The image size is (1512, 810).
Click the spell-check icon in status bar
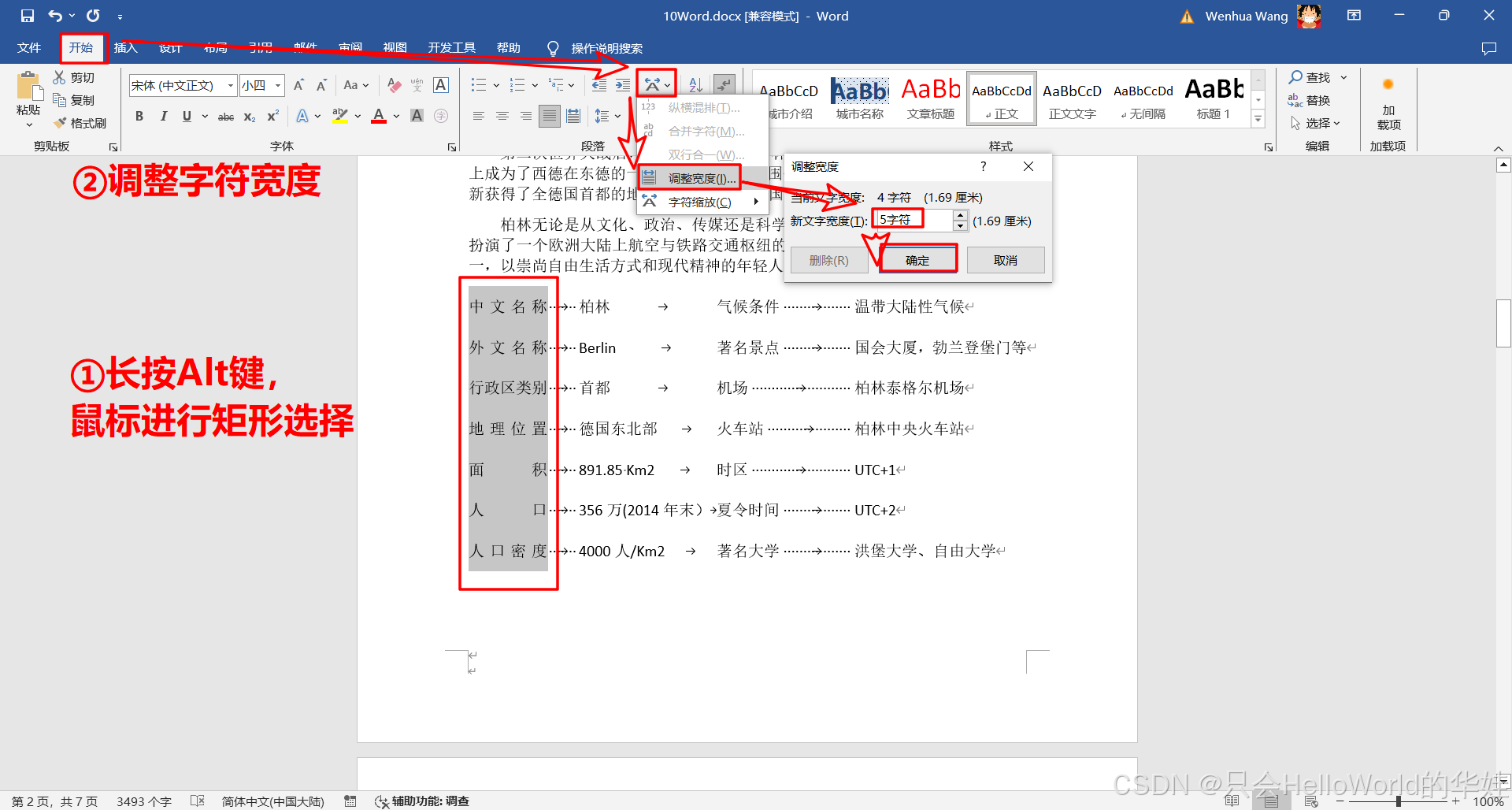tap(197, 801)
